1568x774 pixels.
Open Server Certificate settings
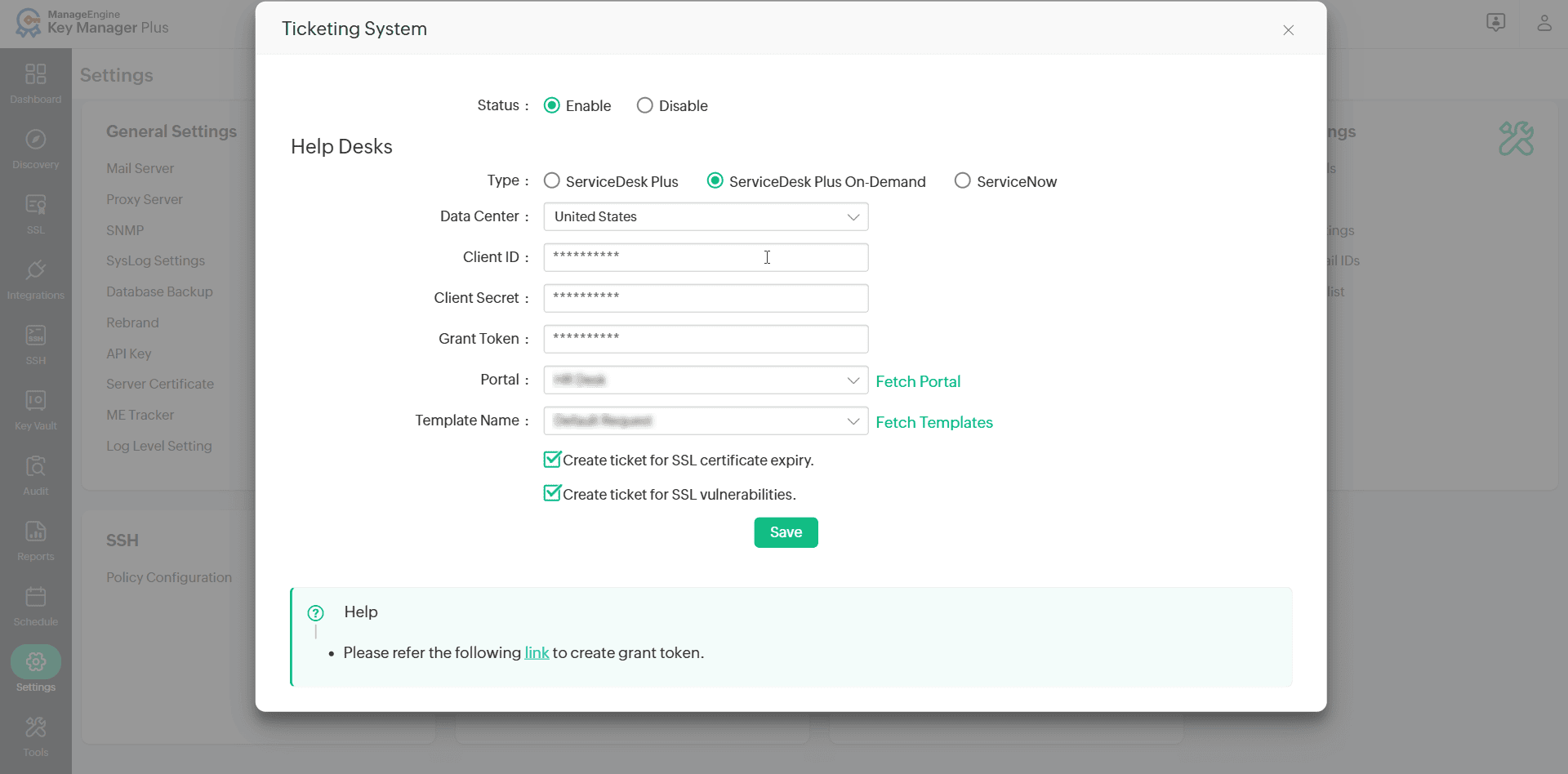coord(160,384)
